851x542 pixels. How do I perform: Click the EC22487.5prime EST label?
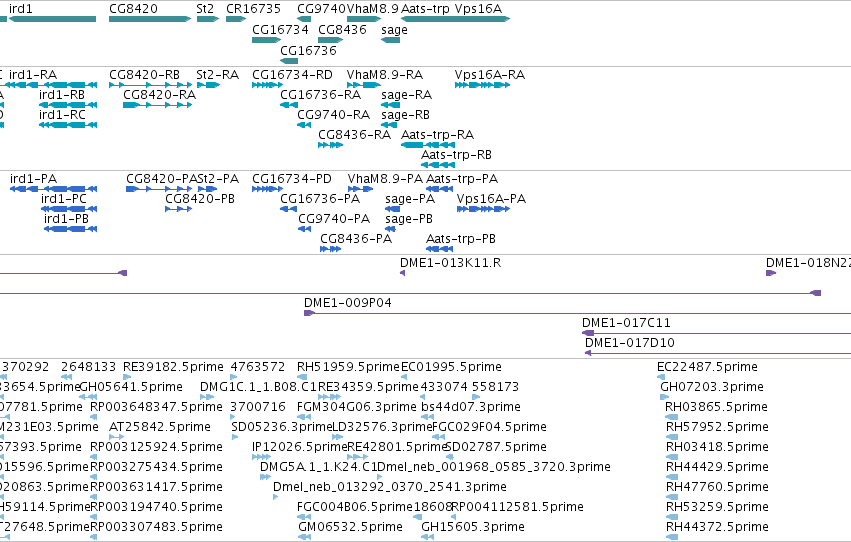707,367
